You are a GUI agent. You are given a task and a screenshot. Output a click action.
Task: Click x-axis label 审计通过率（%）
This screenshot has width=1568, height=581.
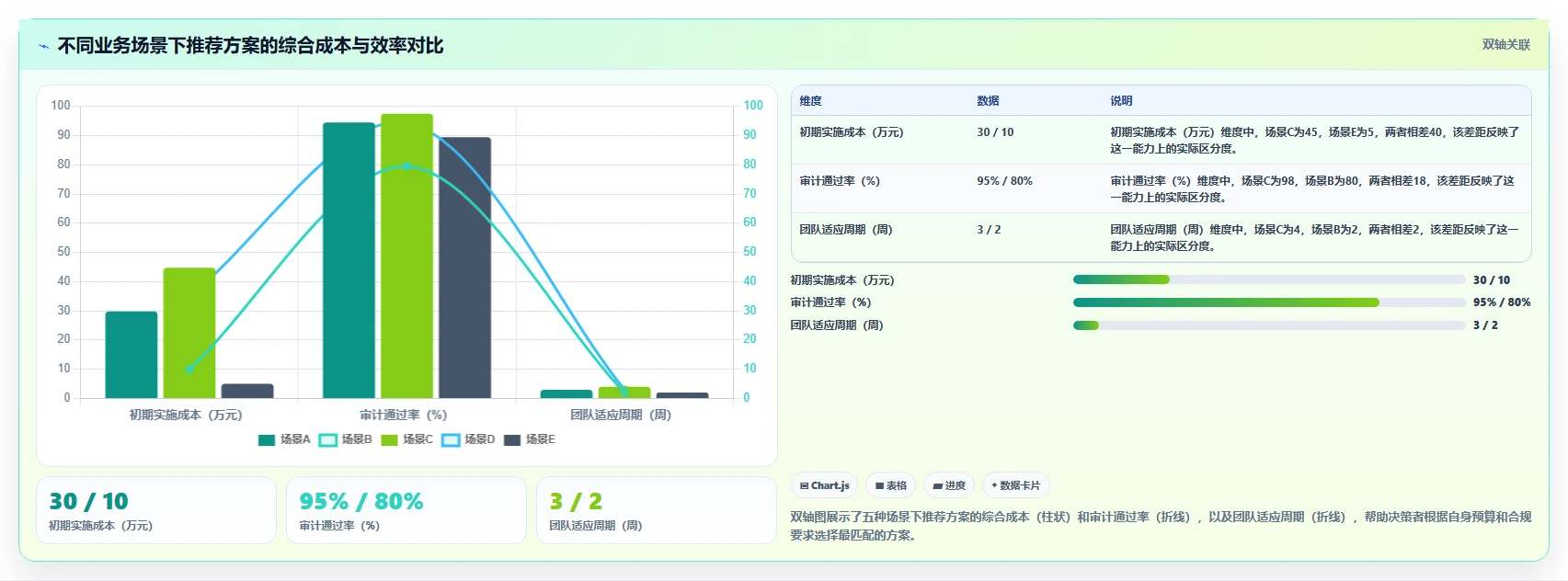(404, 415)
